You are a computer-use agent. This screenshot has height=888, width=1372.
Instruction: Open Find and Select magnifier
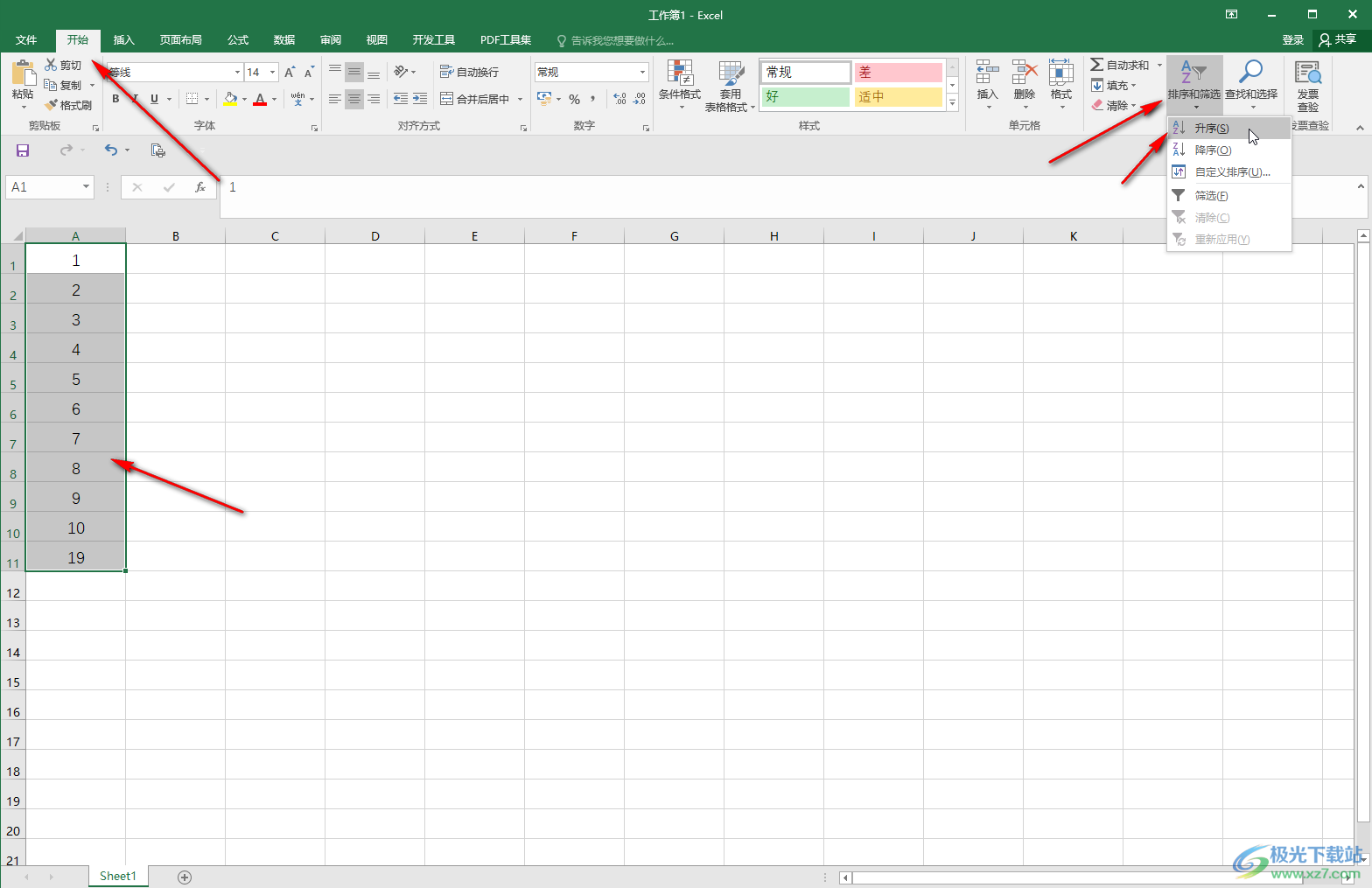(x=1251, y=73)
